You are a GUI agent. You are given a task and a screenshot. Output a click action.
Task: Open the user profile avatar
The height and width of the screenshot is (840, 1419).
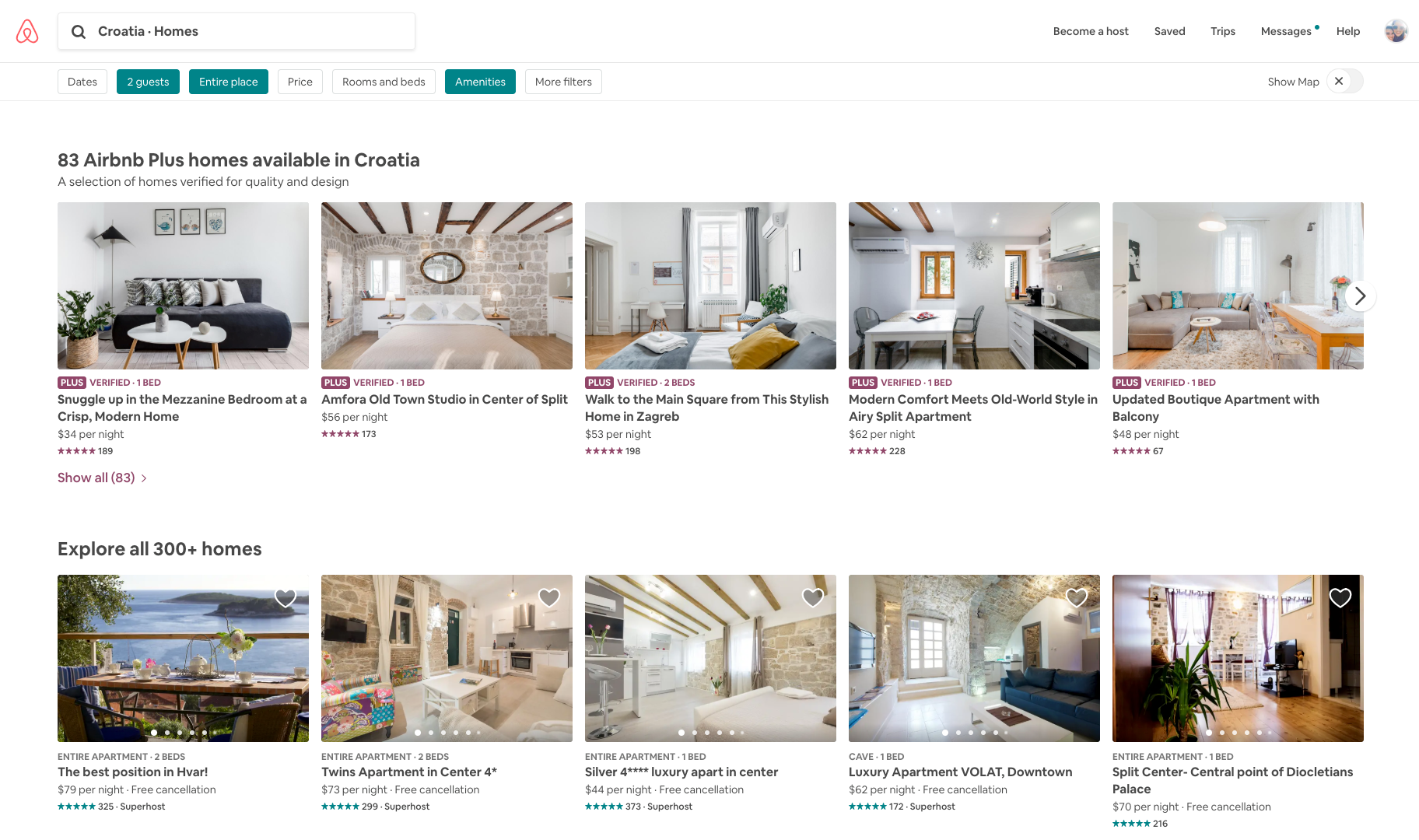1396,31
